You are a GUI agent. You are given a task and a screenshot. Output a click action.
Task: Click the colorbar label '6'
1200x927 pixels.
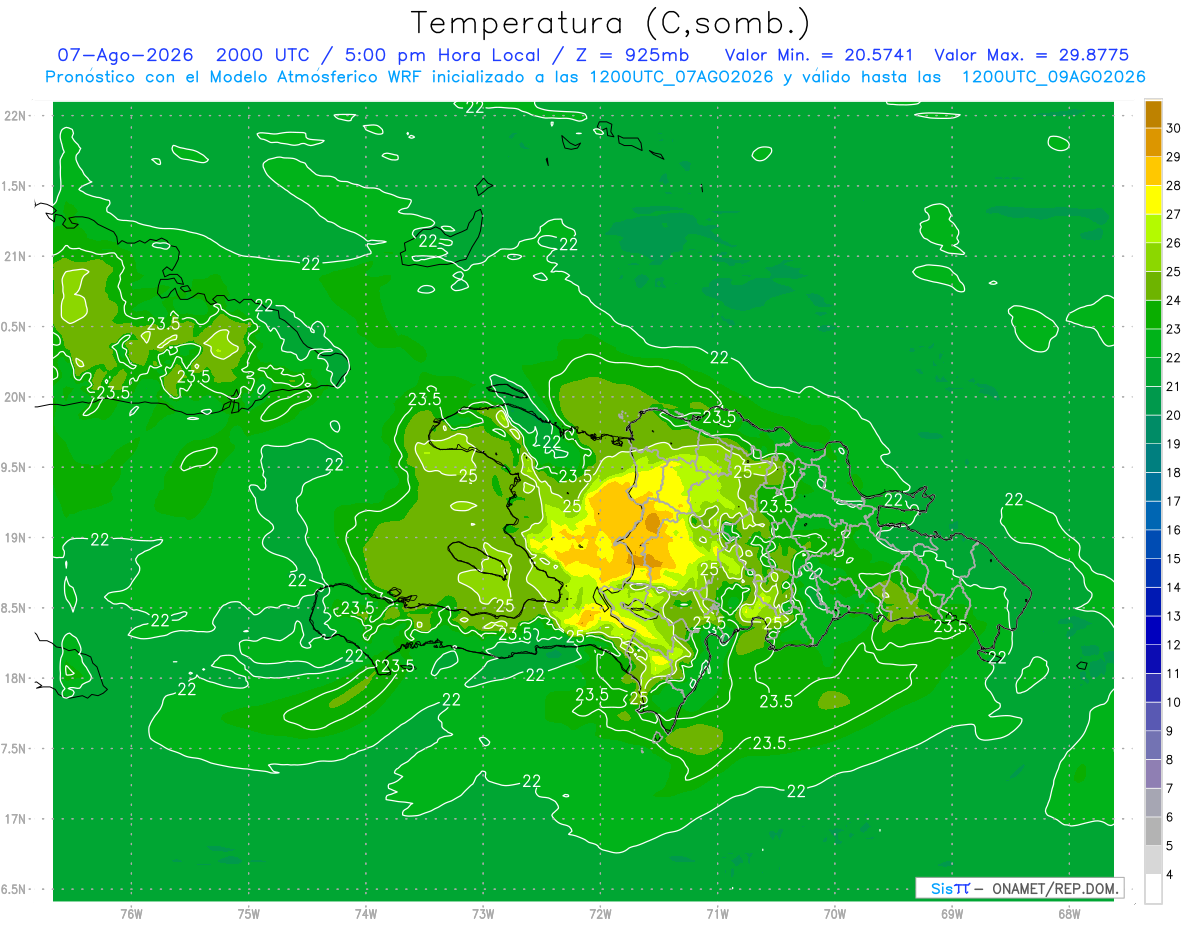[x=1171, y=817]
